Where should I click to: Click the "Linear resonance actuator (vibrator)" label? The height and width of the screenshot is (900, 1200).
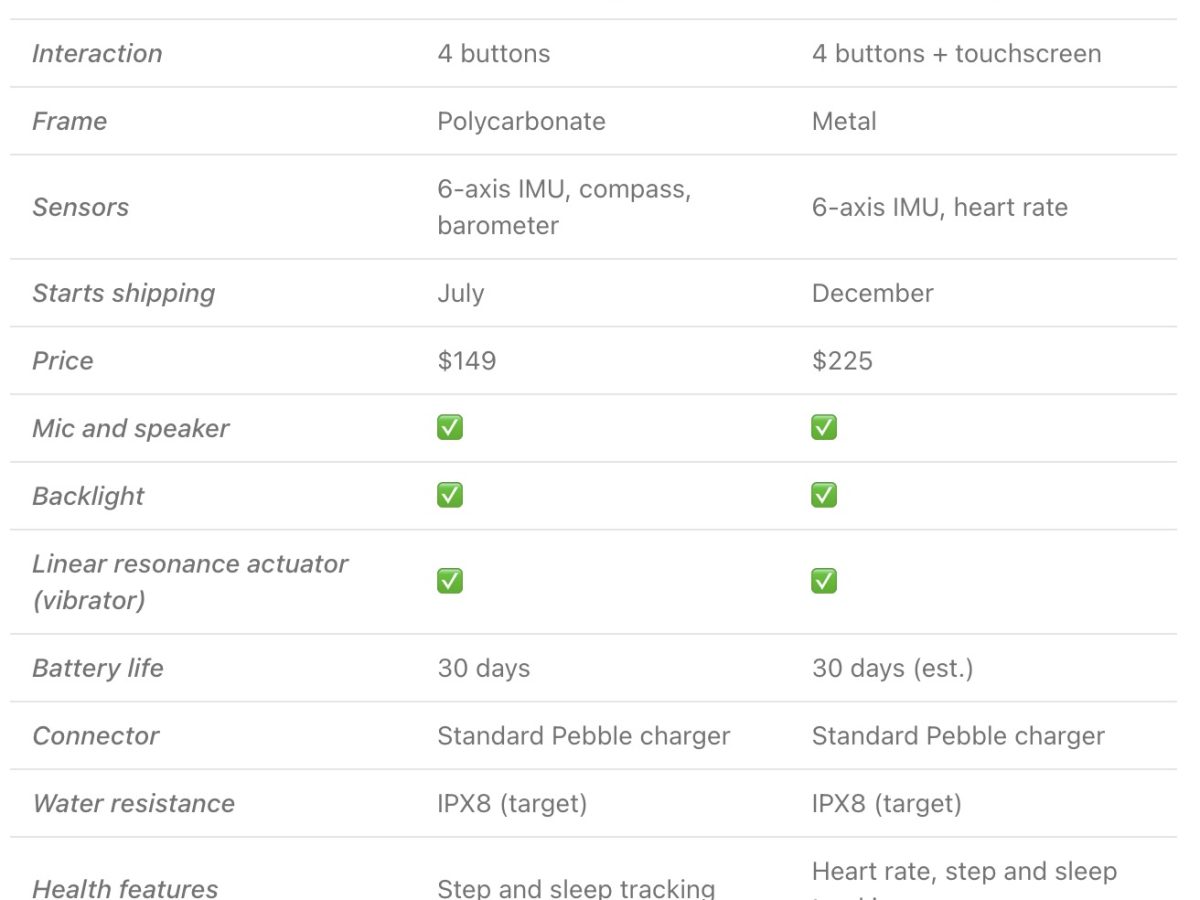click(x=190, y=582)
